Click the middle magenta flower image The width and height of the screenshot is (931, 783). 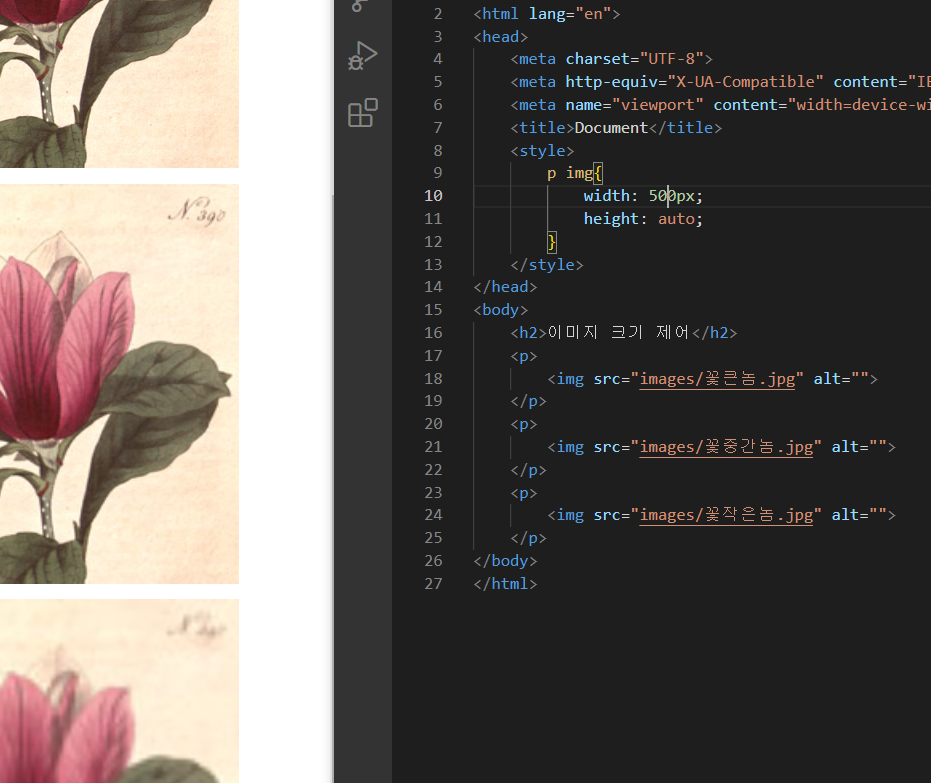point(119,383)
